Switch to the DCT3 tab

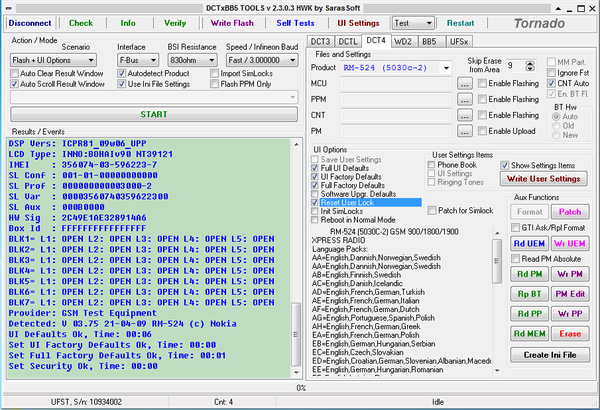[321, 41]
